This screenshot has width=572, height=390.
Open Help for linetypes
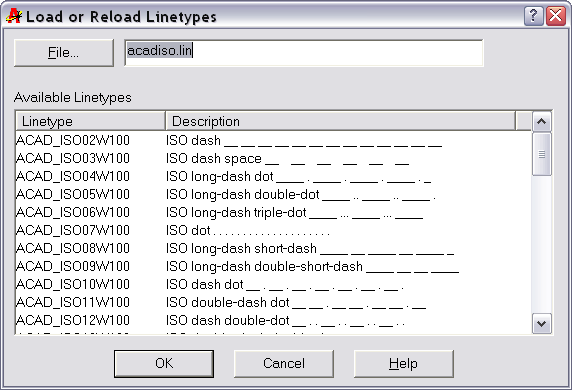pos(404,364)
